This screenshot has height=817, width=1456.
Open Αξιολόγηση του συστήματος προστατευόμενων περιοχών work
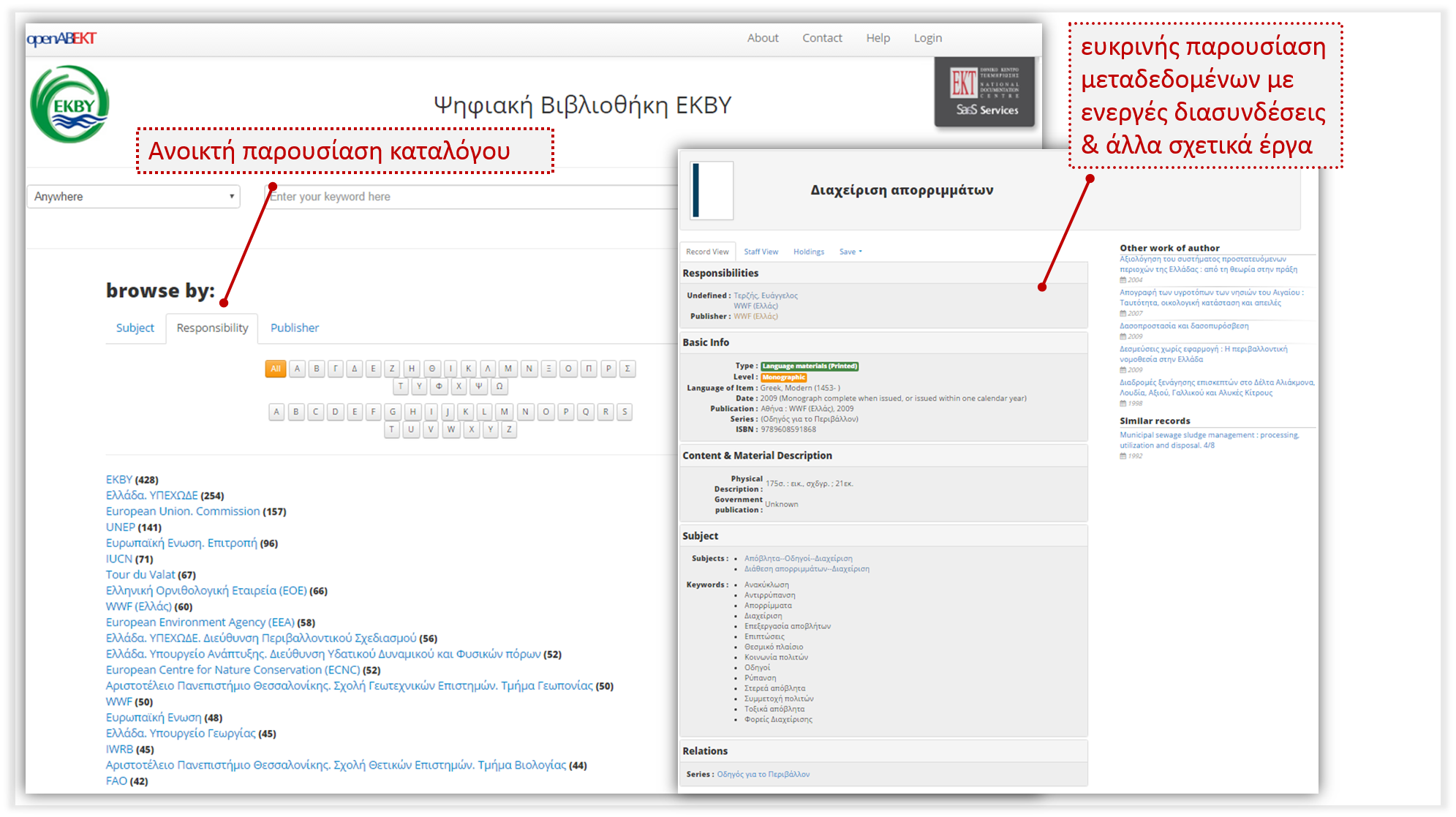[1208, 264]
